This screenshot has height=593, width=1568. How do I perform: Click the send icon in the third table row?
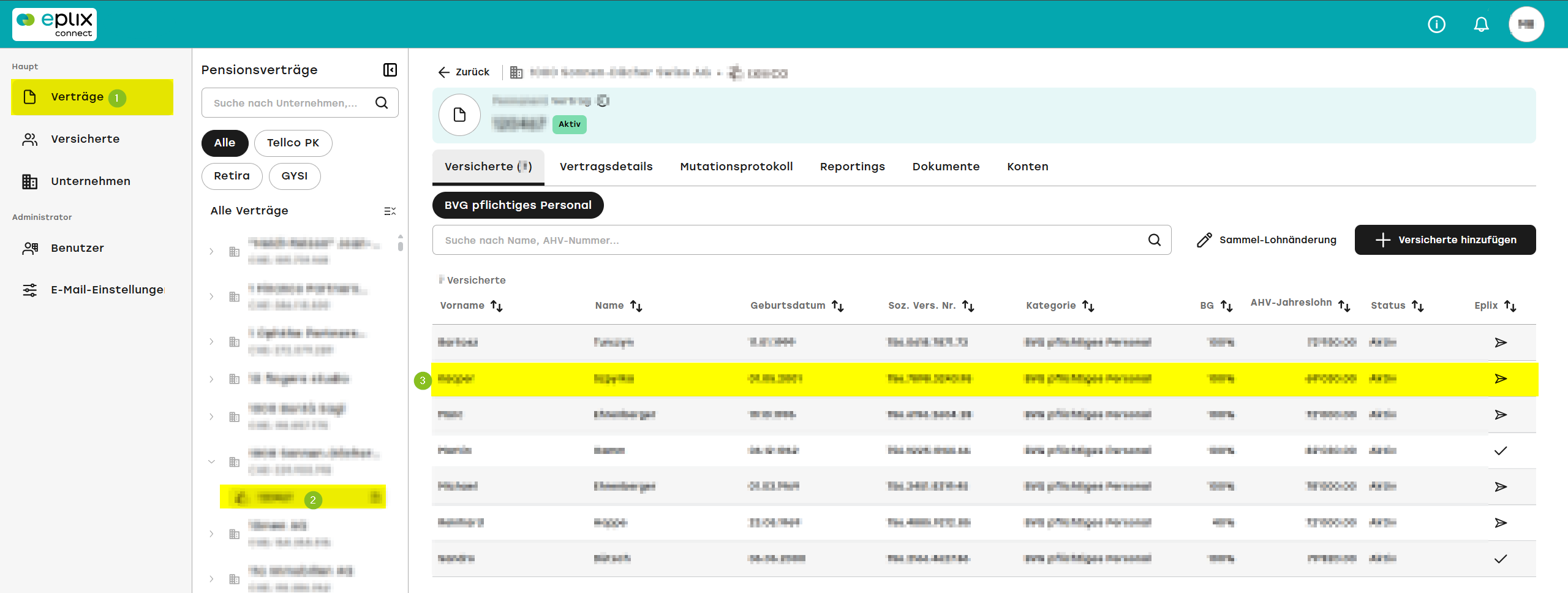click(x=1501, y=415)
